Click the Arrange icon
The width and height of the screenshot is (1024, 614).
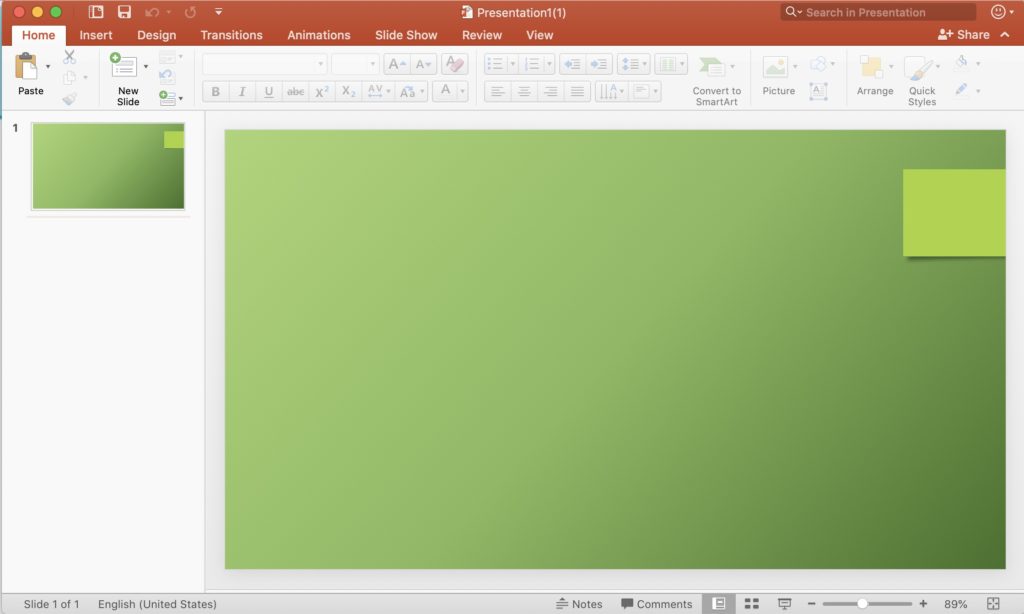871,68
